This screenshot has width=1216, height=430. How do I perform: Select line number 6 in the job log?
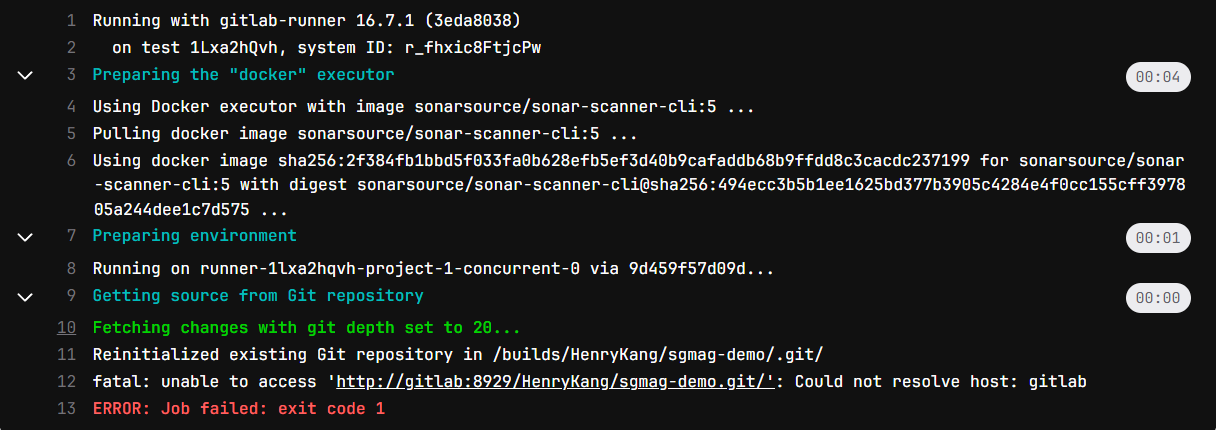[x=71, y=160]
